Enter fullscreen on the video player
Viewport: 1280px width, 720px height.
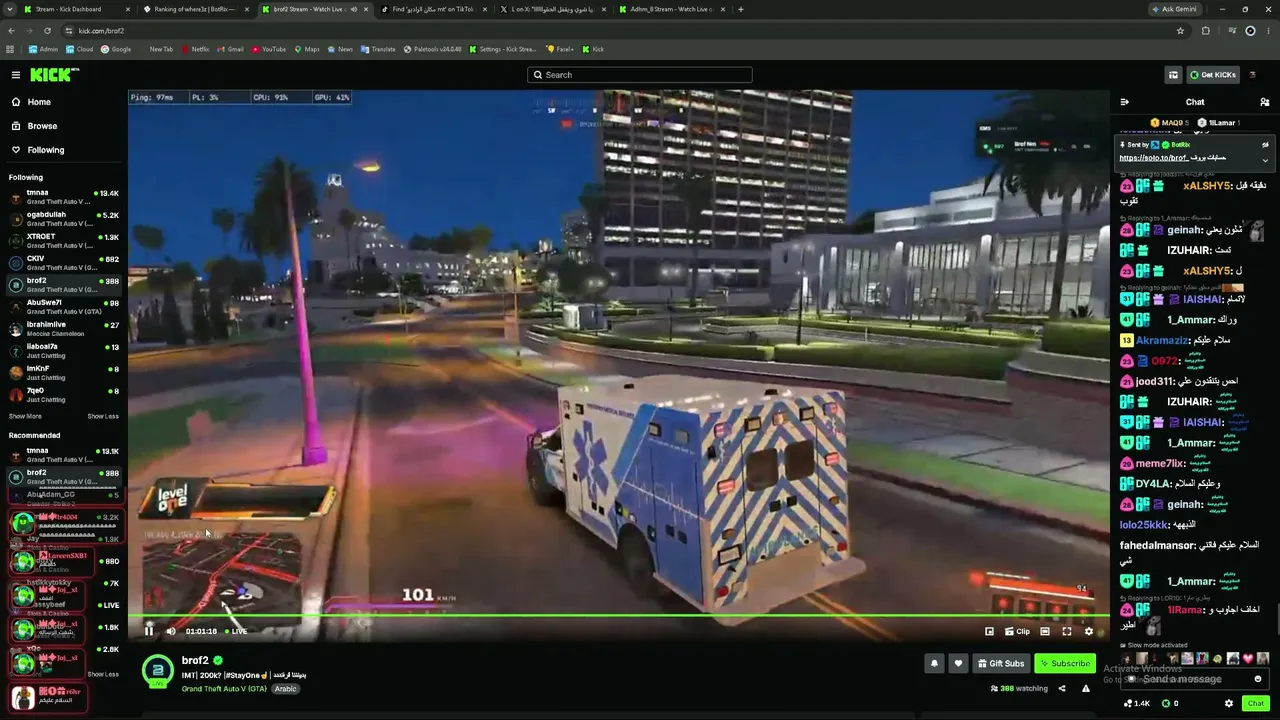tap(1067, 631)
